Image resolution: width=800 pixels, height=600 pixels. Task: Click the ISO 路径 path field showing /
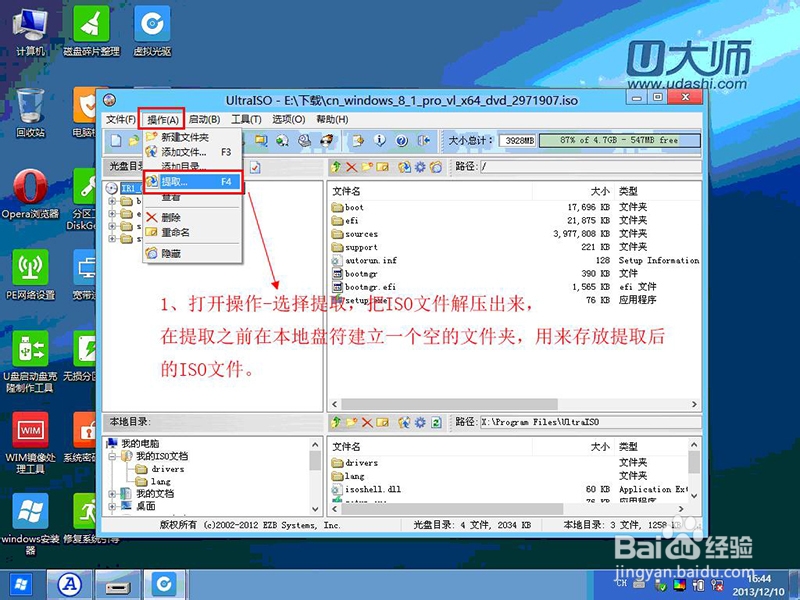coord(590,166)
